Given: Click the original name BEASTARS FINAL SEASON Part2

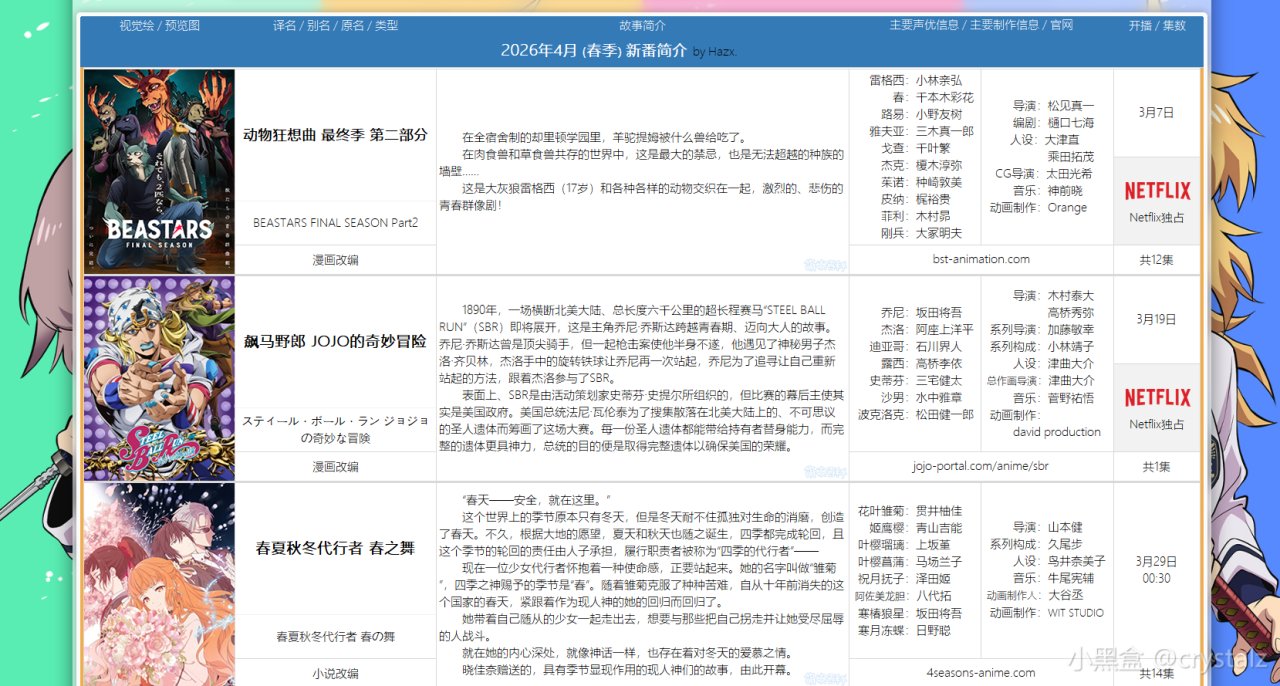Looking at the screenshot, I should point(335,222).
